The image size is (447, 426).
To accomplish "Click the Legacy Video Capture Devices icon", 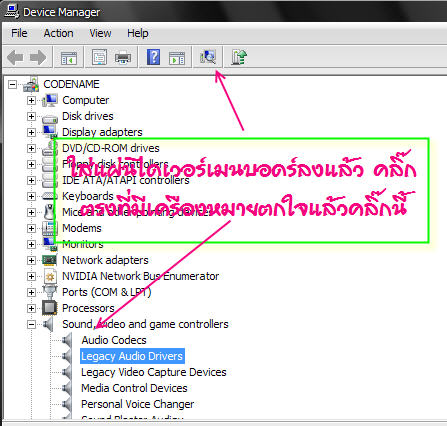I will point(67,372).
